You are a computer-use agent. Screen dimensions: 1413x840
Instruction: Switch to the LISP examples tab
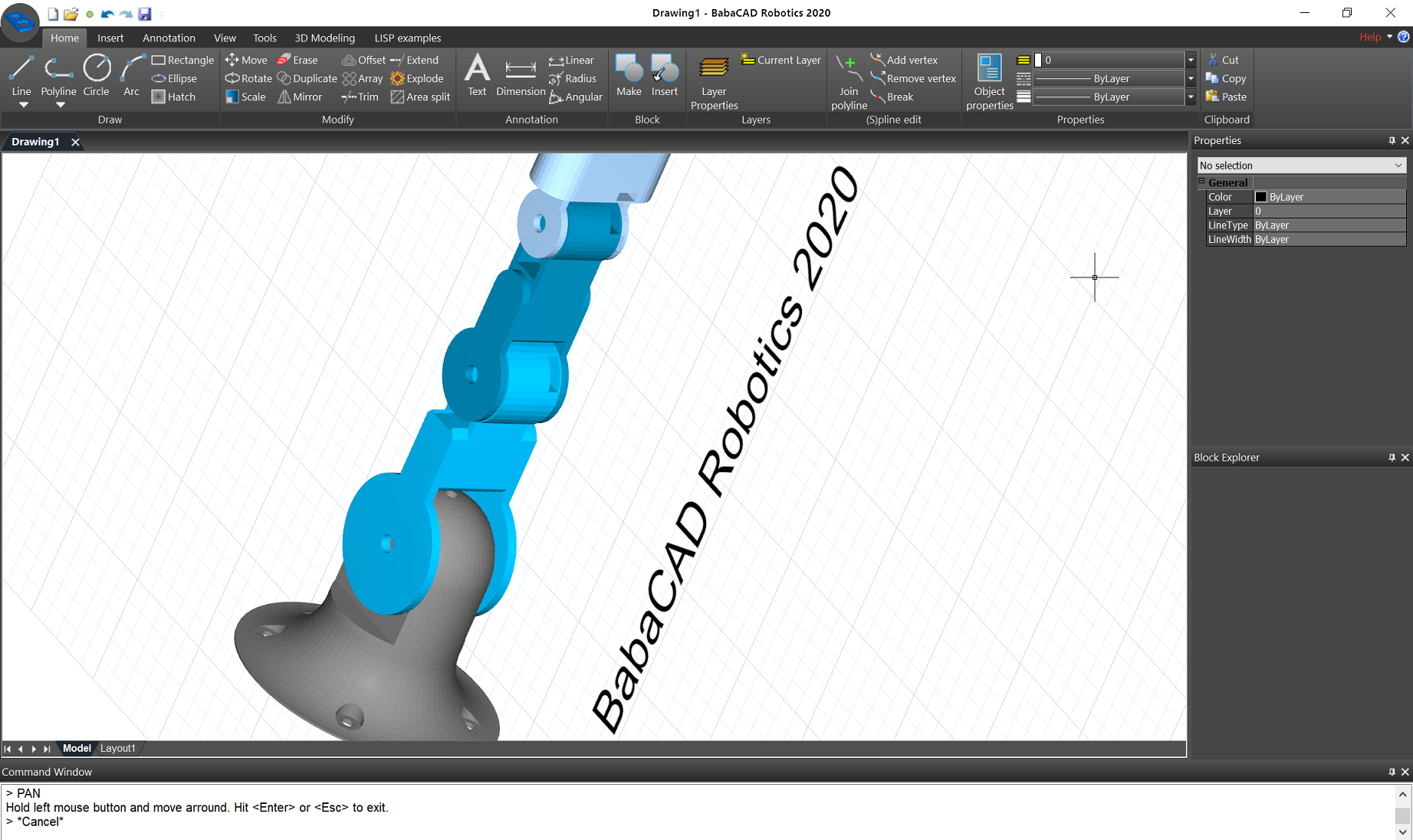(x=407, y=38)
